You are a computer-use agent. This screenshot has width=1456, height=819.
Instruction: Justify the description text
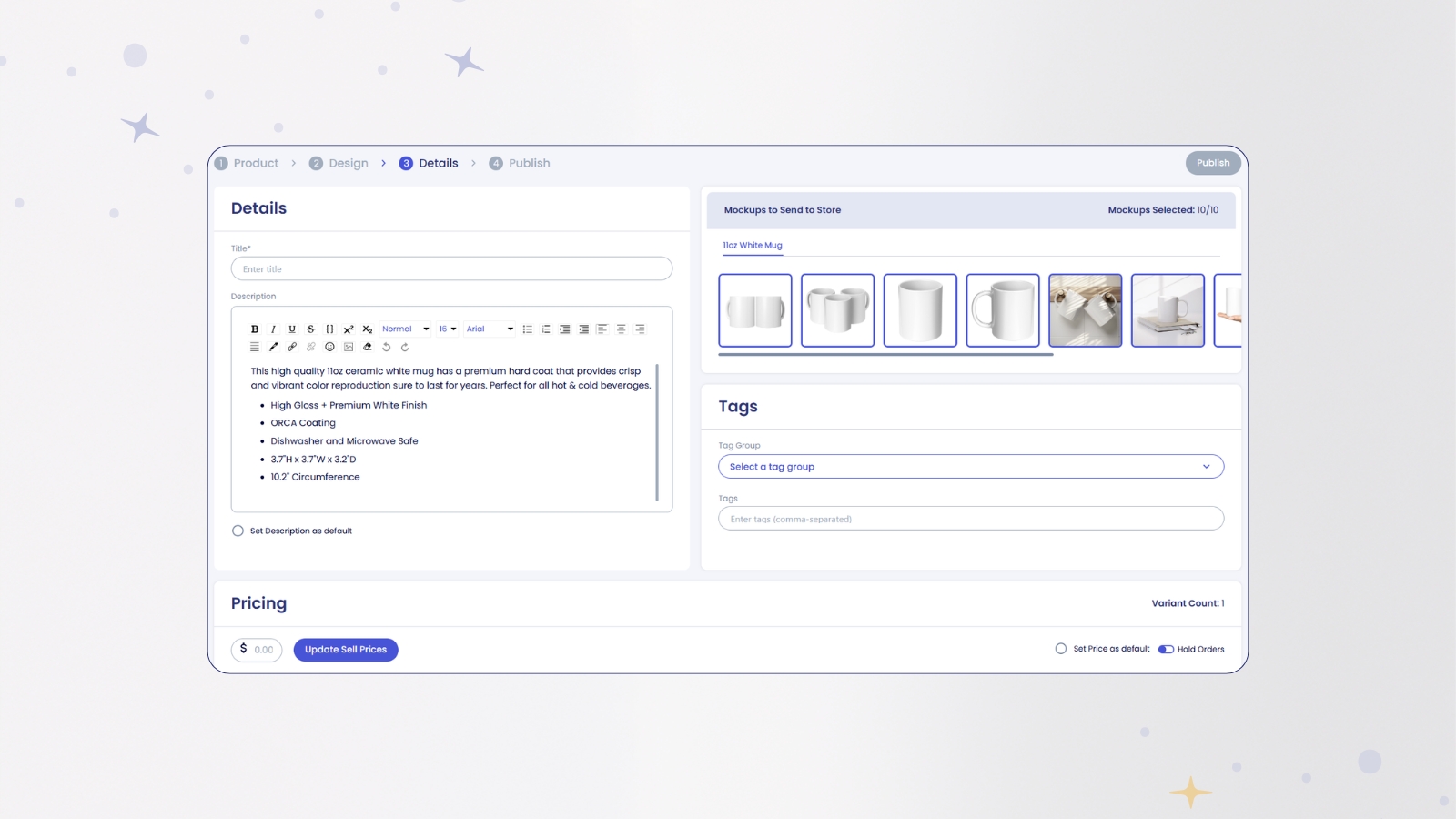click(x=255, y=347)
